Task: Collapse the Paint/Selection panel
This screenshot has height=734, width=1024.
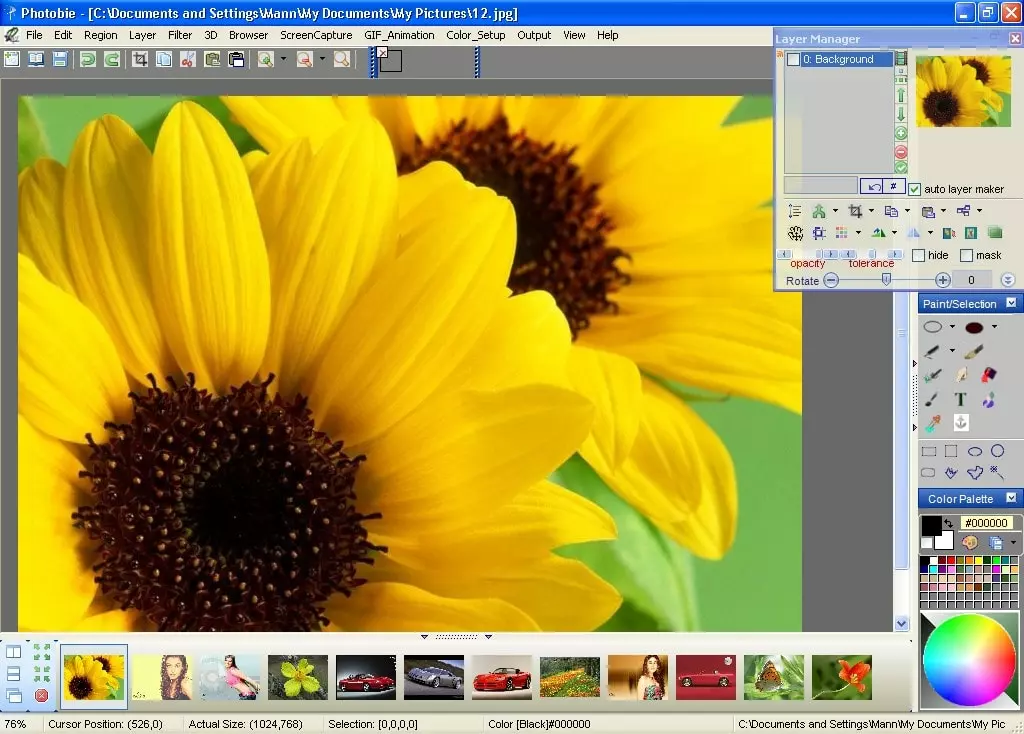Action: tap(1011, 303)
